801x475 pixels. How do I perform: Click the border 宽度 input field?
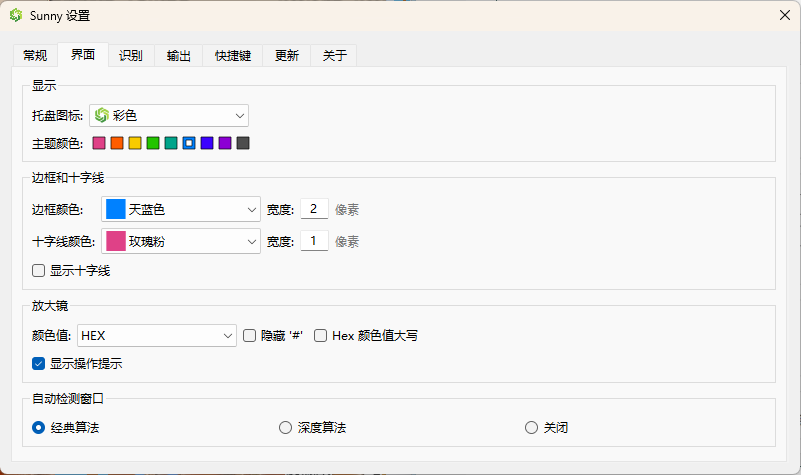314,209
